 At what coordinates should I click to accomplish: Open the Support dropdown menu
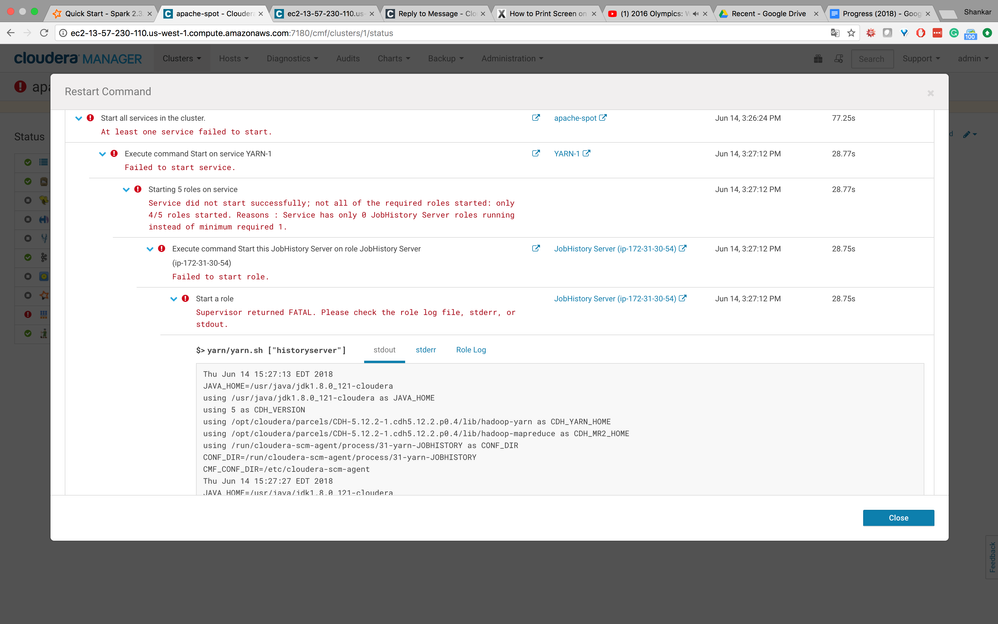pyautogui.click(x=921, y=59)
